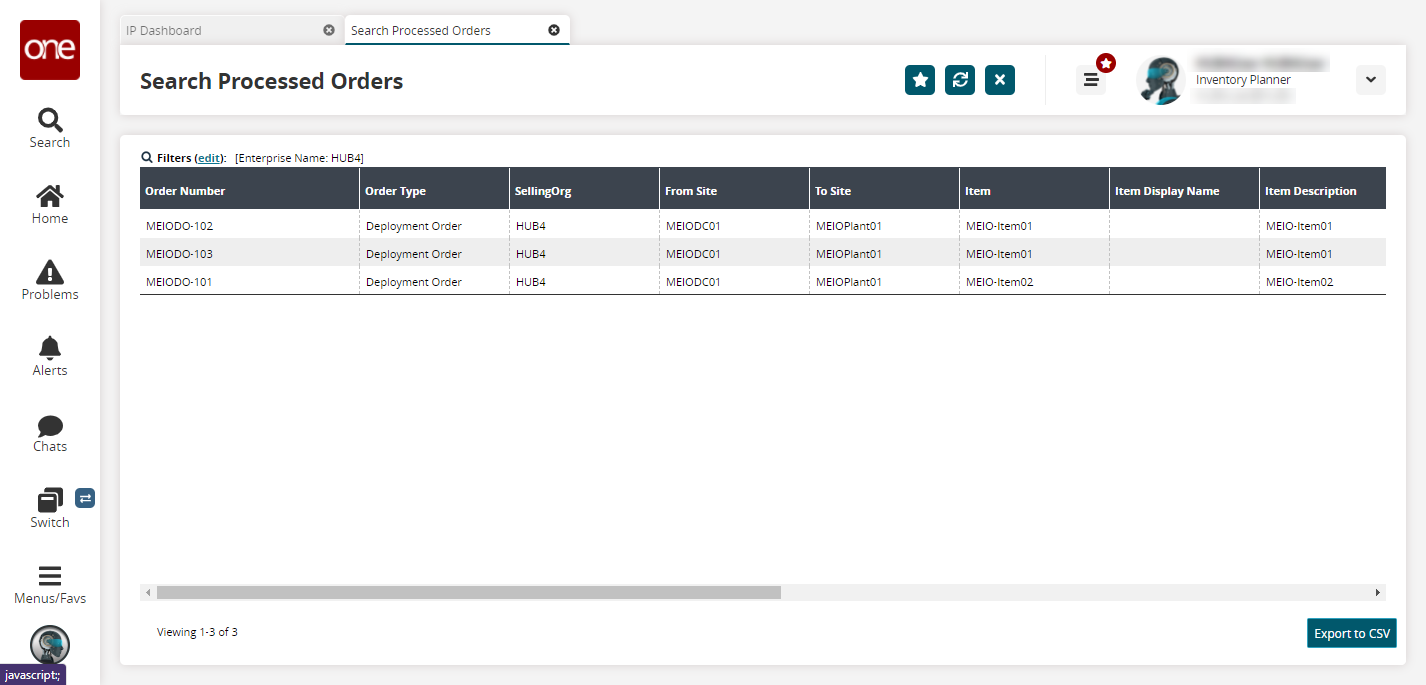Open Chats speech bubble icon
Screen dimensions: 1426x685
(49, 426)
